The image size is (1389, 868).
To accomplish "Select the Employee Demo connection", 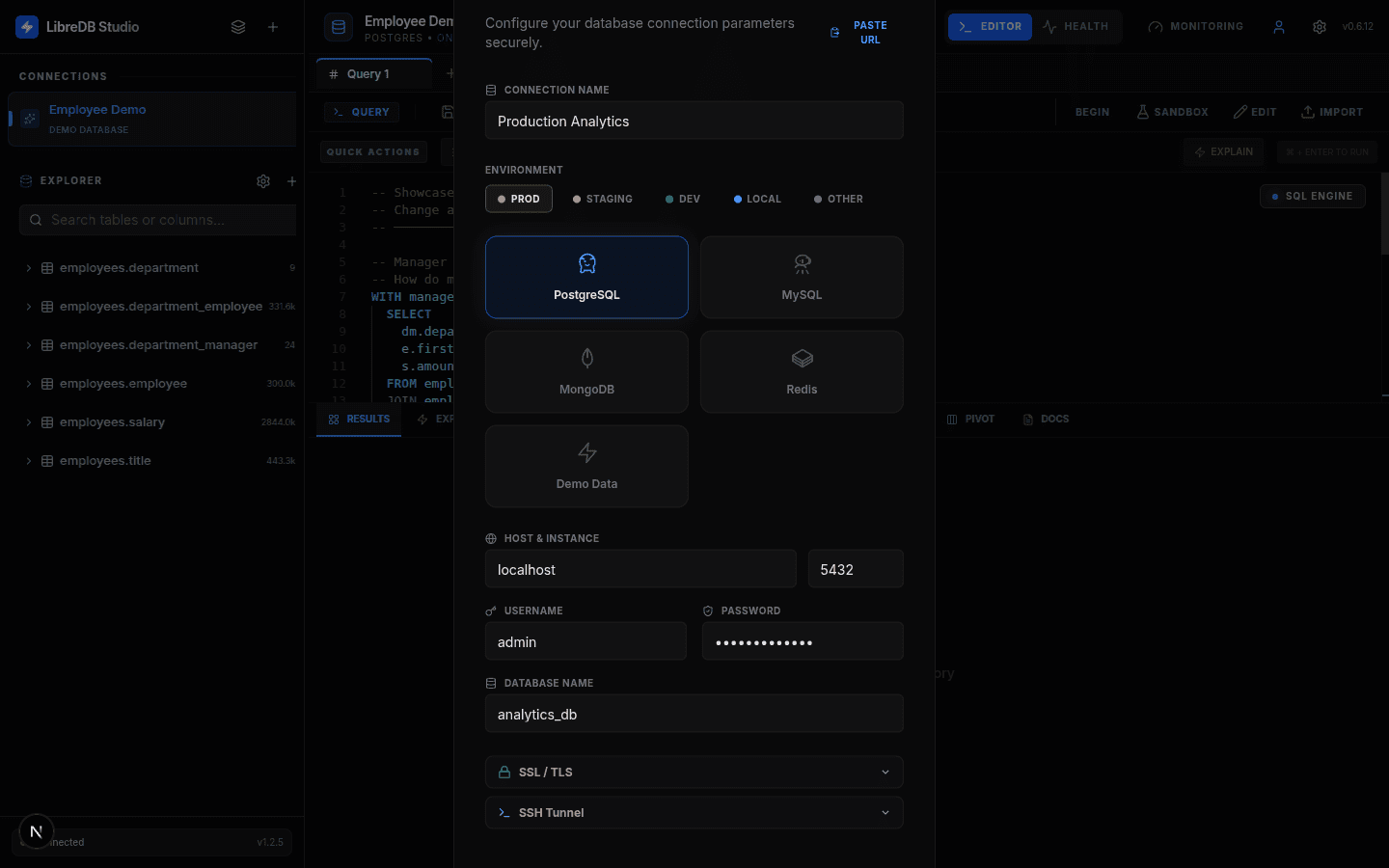I will tap(152, 119).
